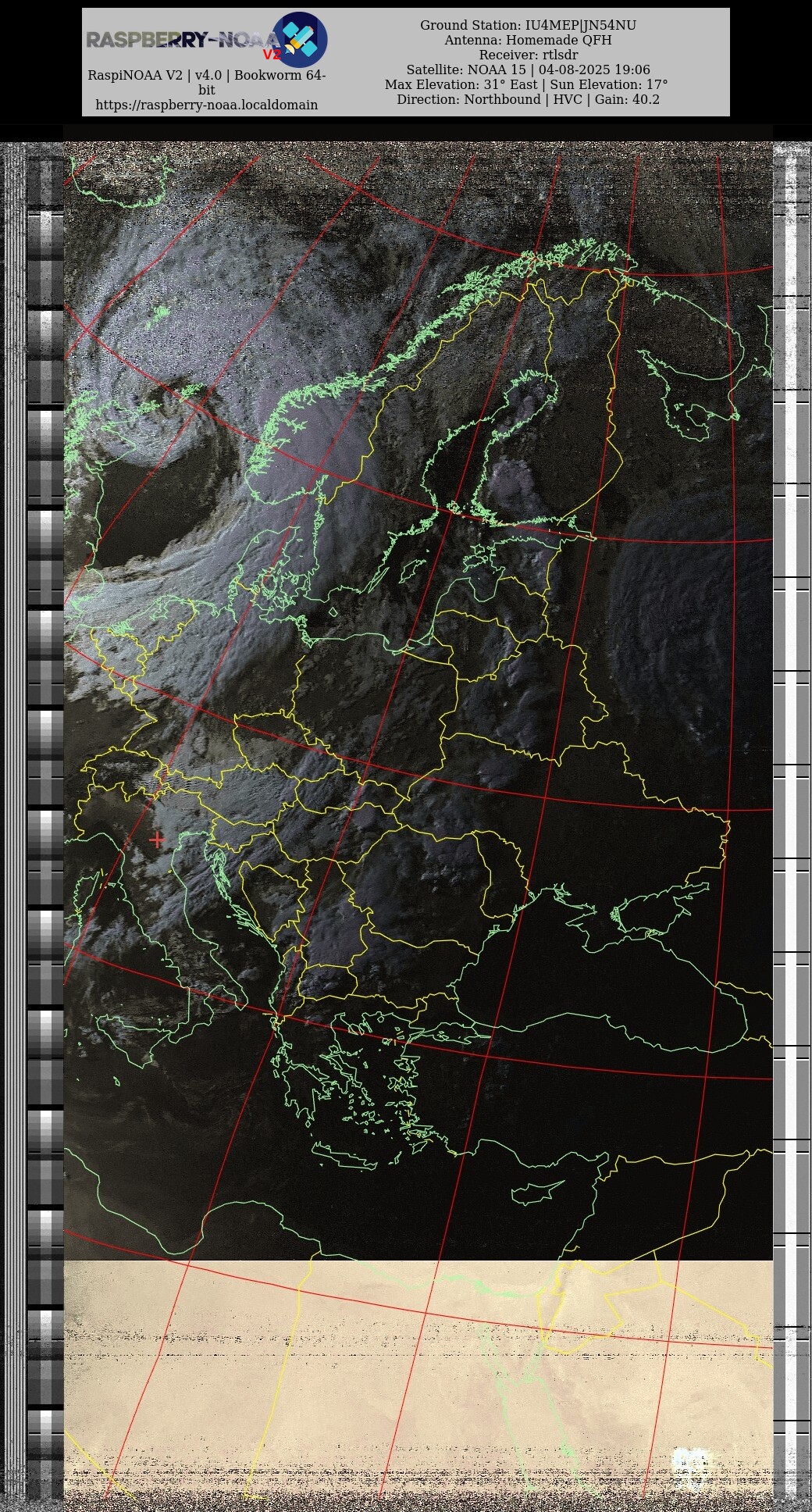This screenshot has width=812, height=1512.
Task: Select the Receiver: rtlsdr text
Action: (528, 55)
